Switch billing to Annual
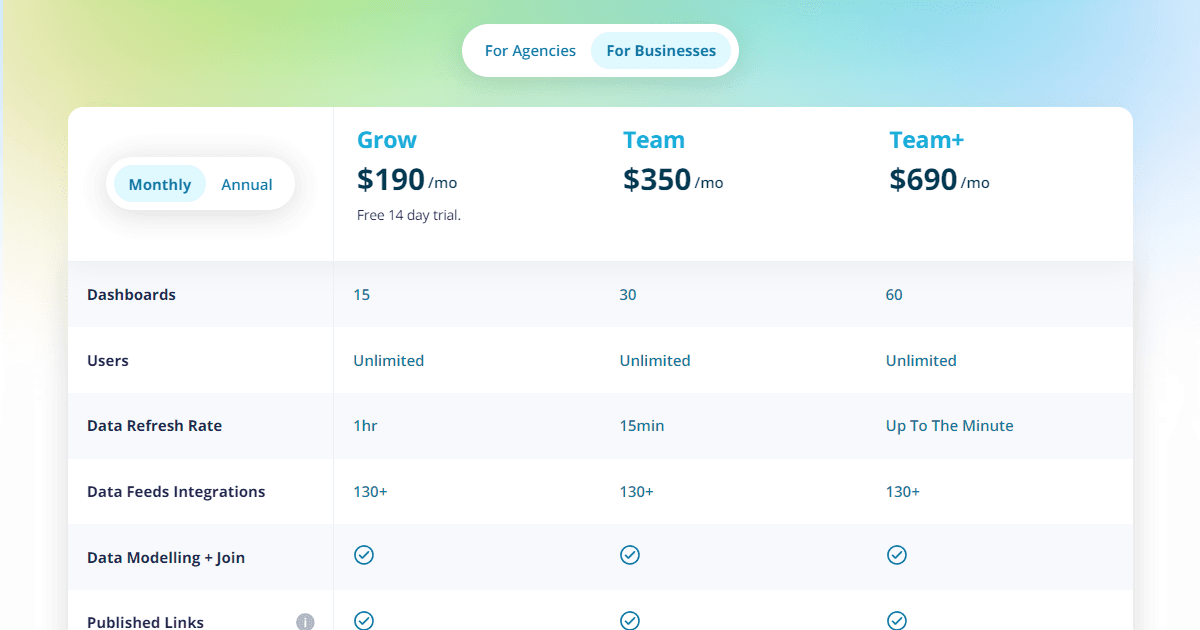The width and height of the screenshot is (1200, 630). tap(247, 184)
